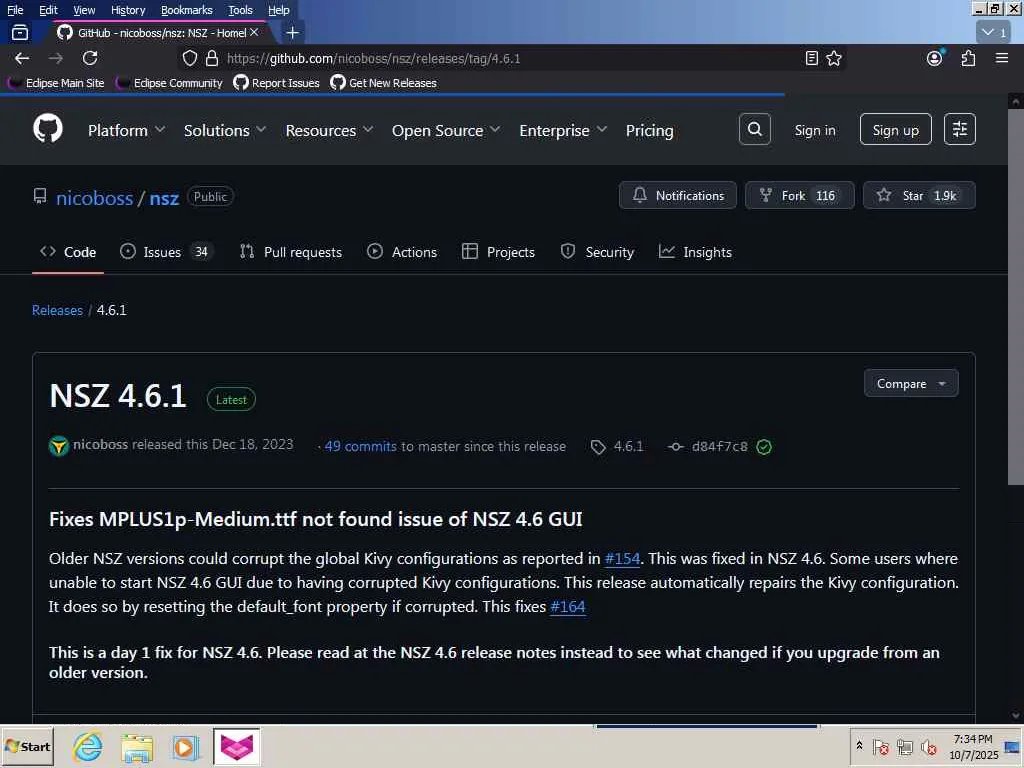Close the GitHub nicoboss/nsz tab
1024x768 pixels.
coord(254,32)
